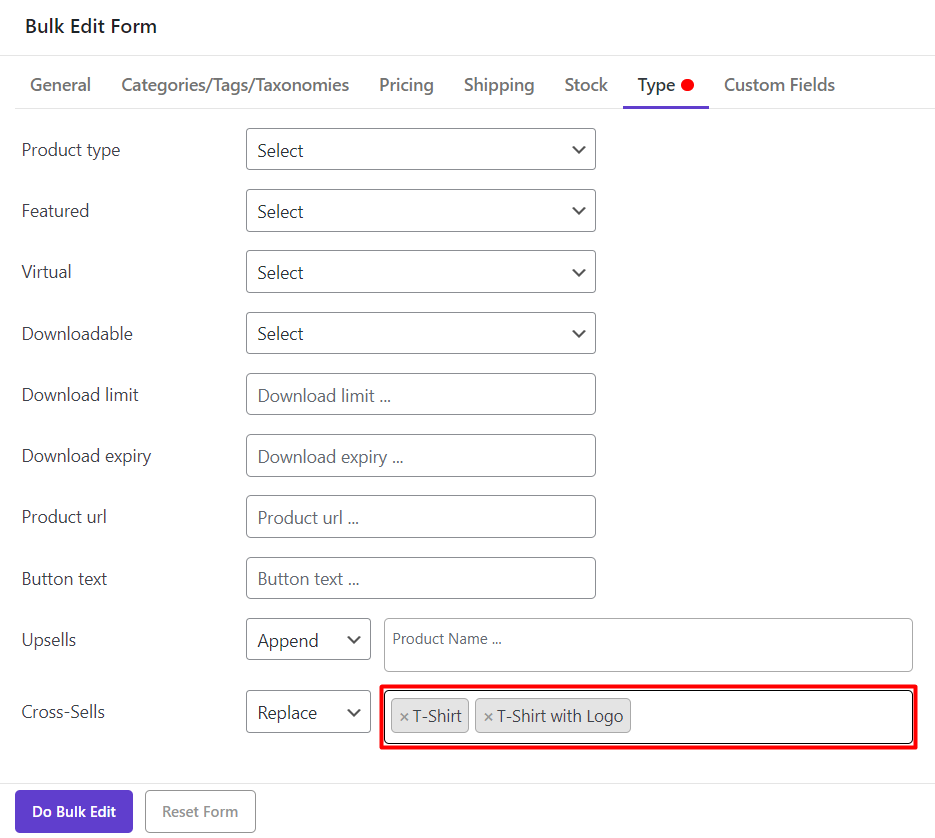Switch to the General tab
935x838 pixels.
click(x=60, y=85)
